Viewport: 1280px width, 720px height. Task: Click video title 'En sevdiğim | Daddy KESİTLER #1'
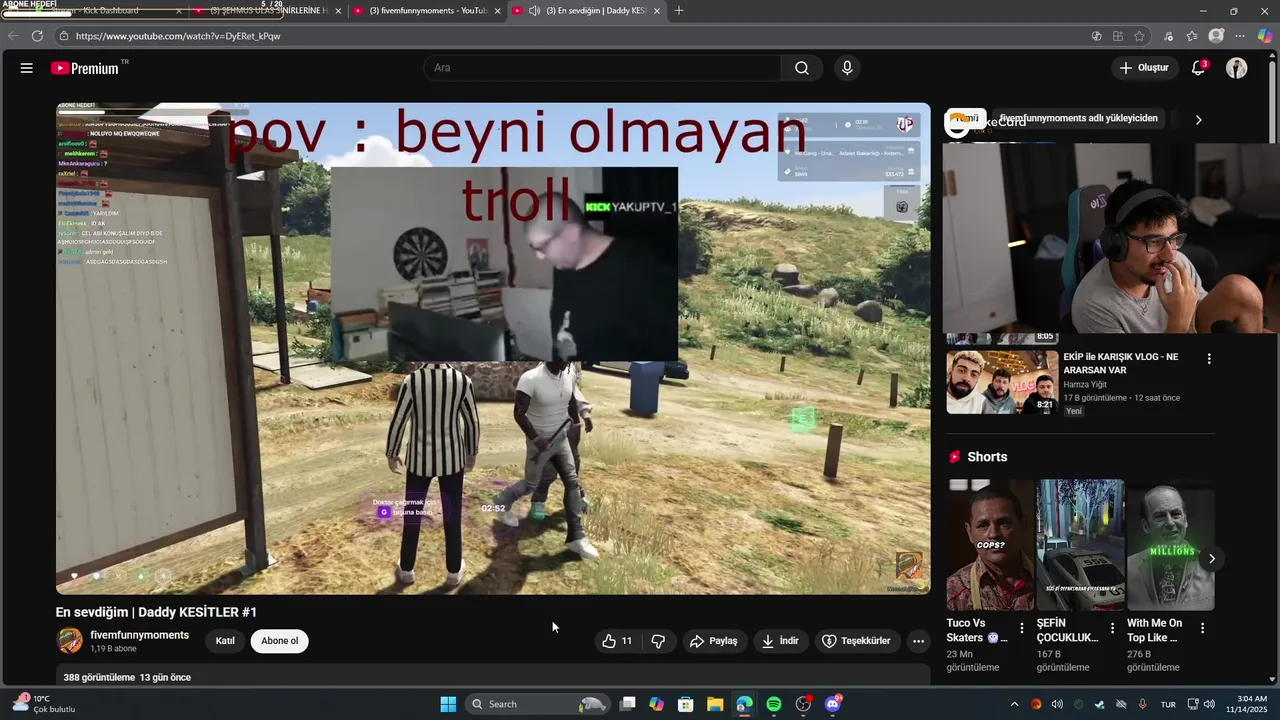tap(157, 612)
